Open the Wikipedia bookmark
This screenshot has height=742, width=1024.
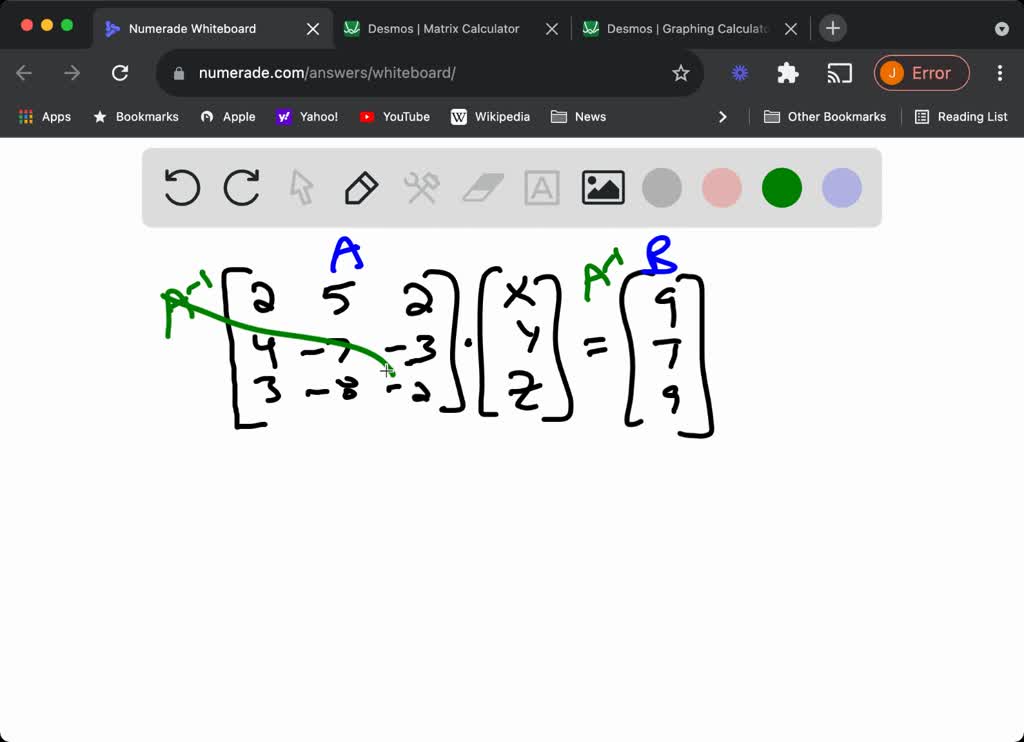(491, 116)
